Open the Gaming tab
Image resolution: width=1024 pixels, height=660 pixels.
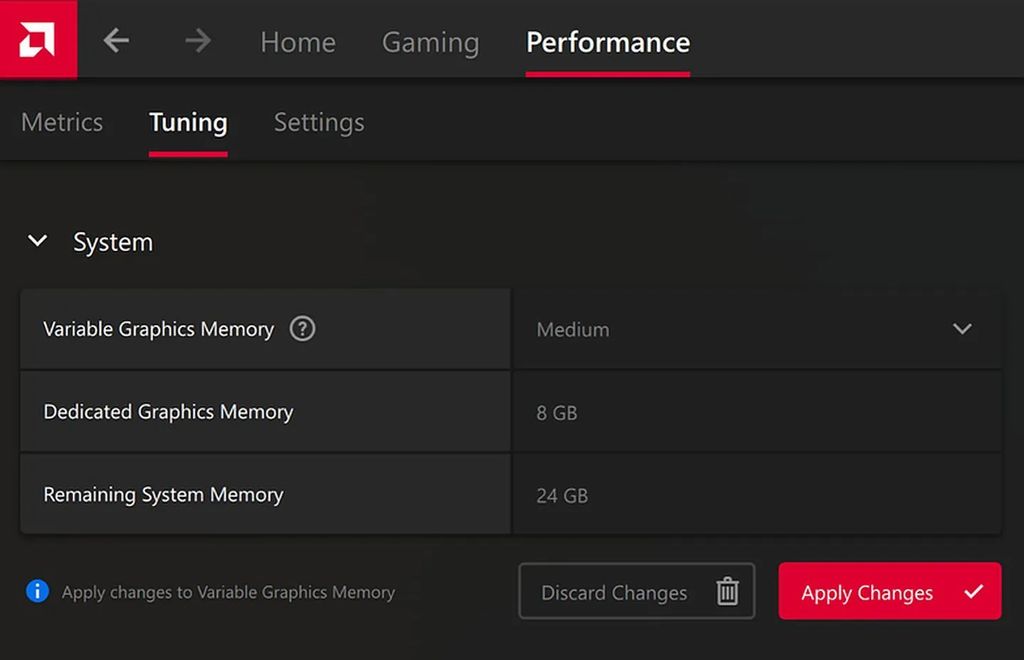point(430,42)
